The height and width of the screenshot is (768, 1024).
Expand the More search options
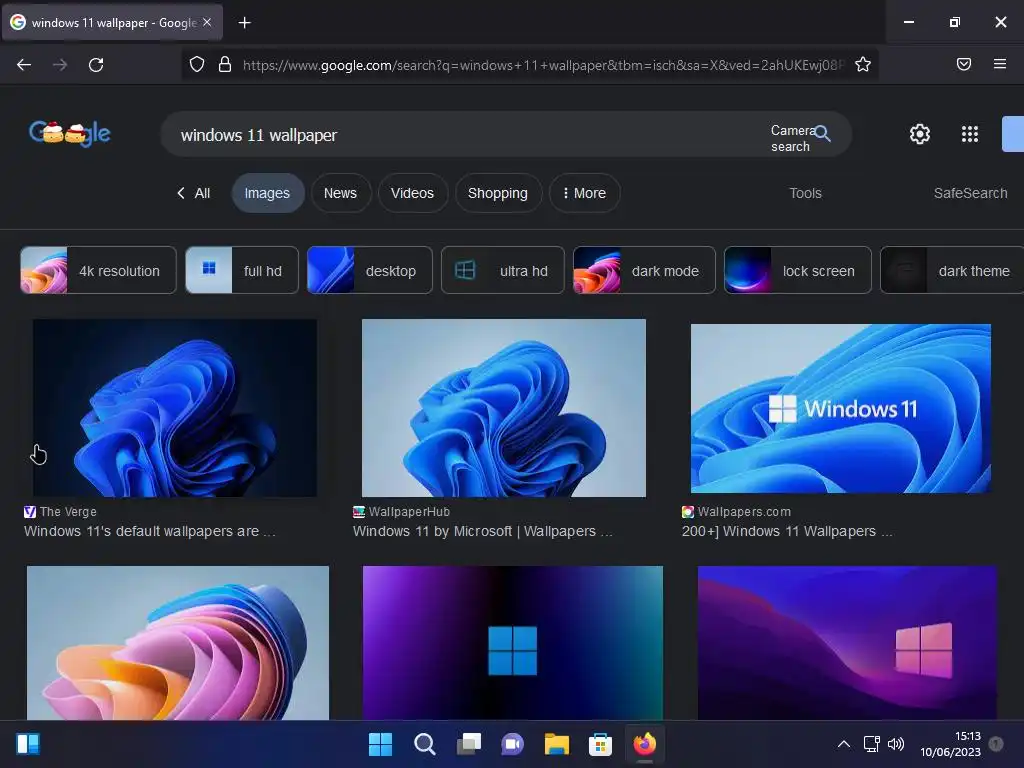[584, 193]
